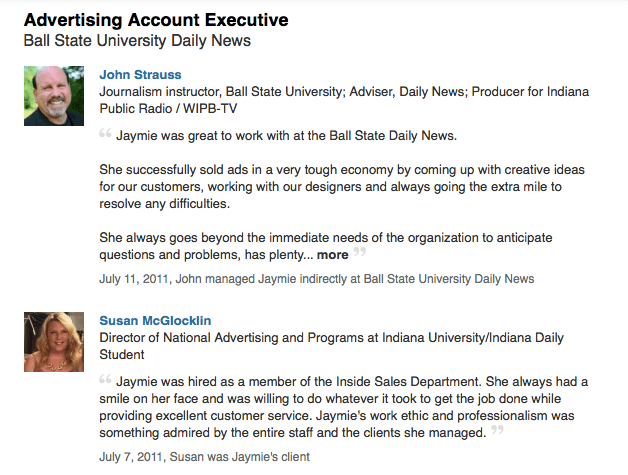Click the opening quote icon in Susan's recommendation
This screenshot has height=475, width=628.
[x=105, y=380]
